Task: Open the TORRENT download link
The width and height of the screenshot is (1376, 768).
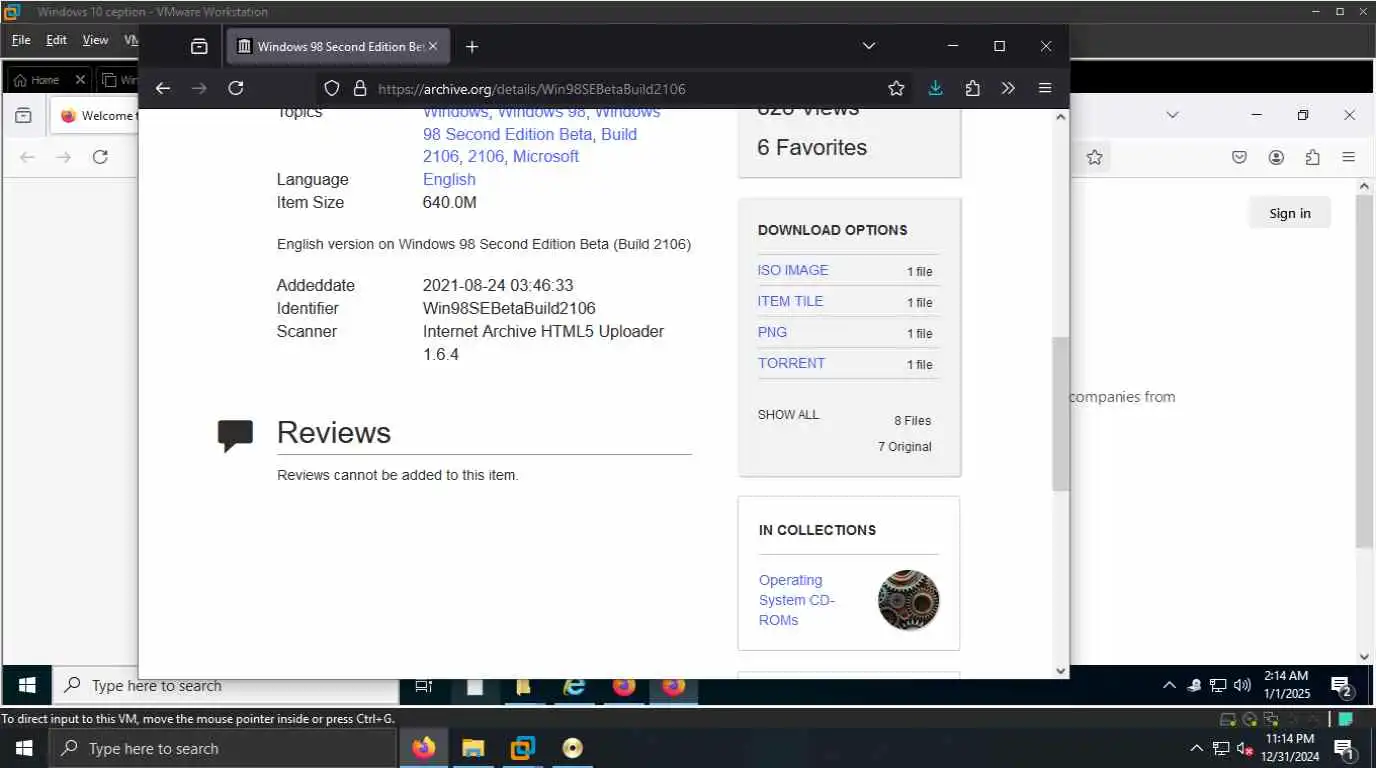Action: [791, 363]
